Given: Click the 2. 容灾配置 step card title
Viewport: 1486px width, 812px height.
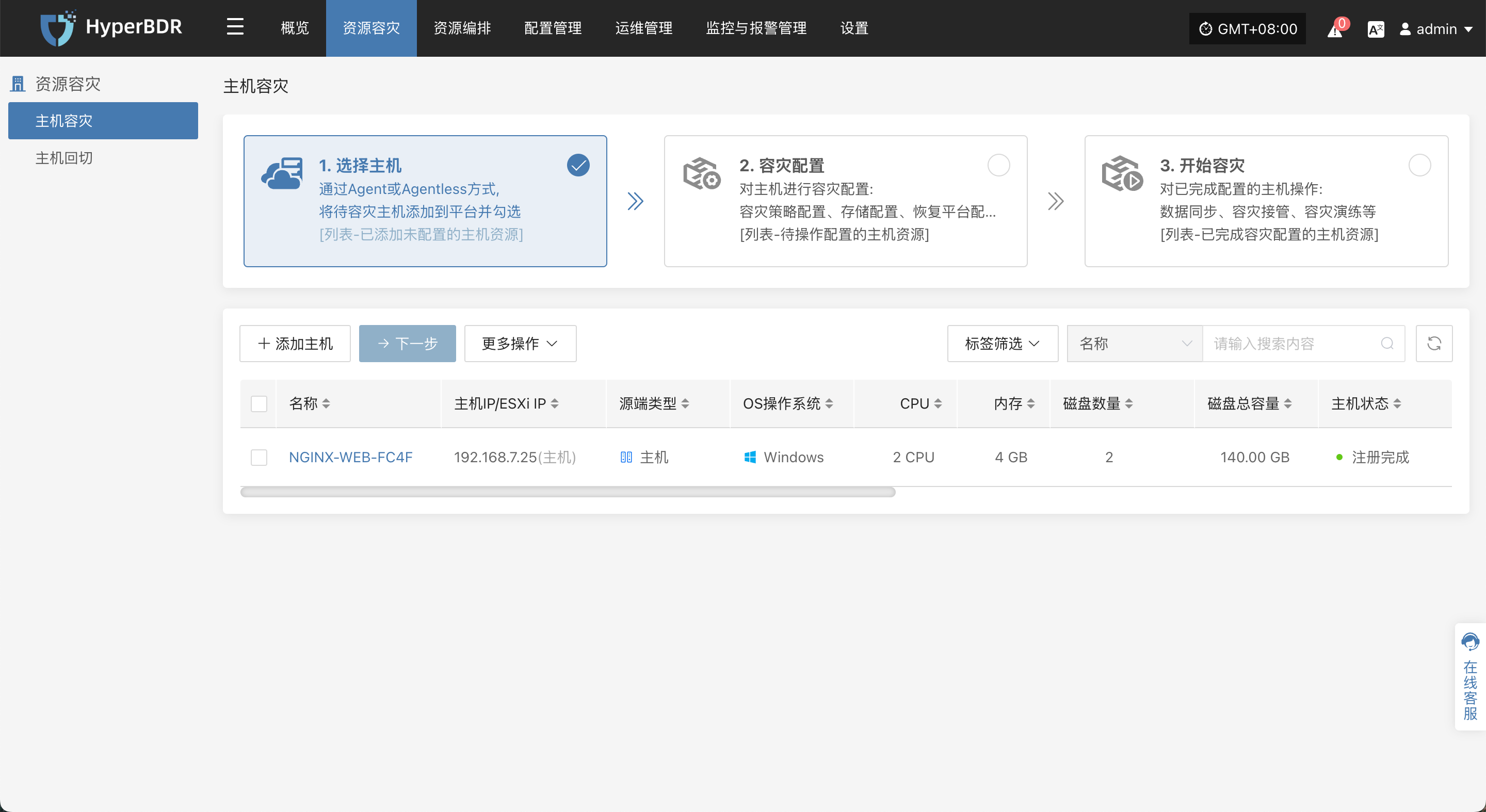Looking at the screenshot, I should click(x=782, y=166).
